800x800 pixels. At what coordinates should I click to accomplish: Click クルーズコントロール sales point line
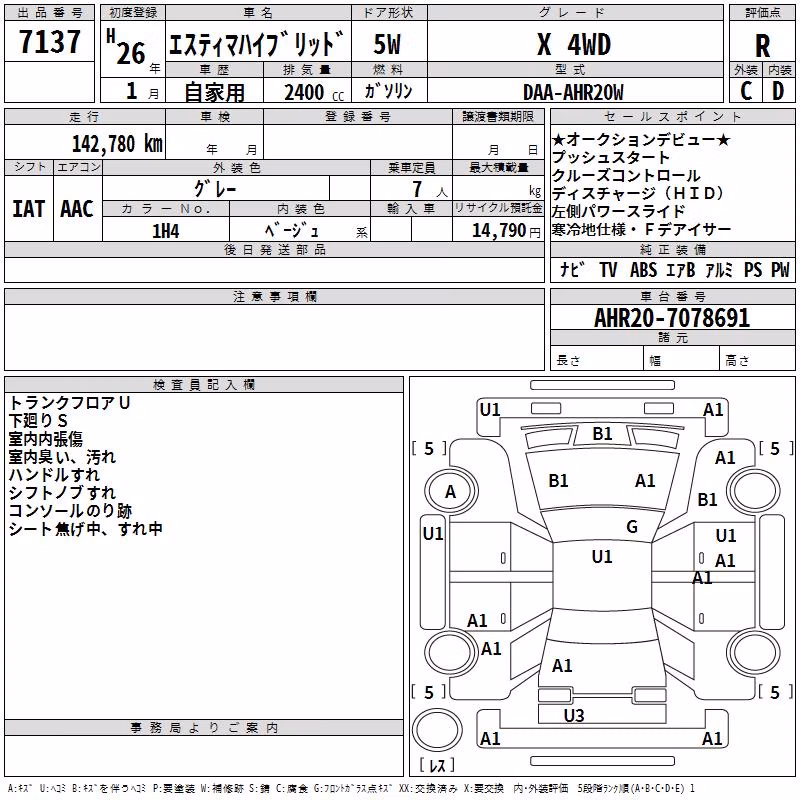coord(626,176)
